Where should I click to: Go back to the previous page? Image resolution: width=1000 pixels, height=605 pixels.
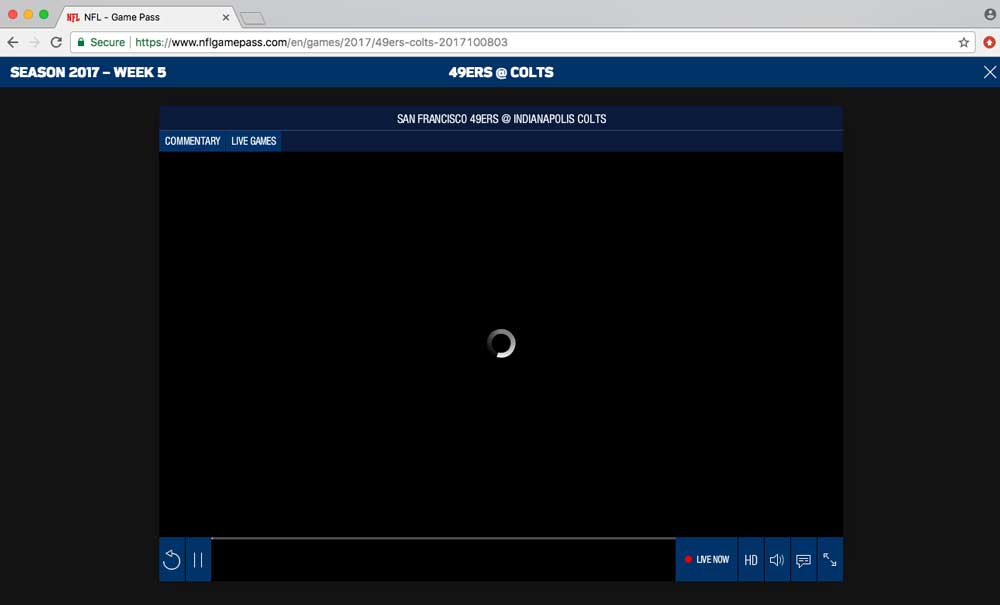point(13,42)
